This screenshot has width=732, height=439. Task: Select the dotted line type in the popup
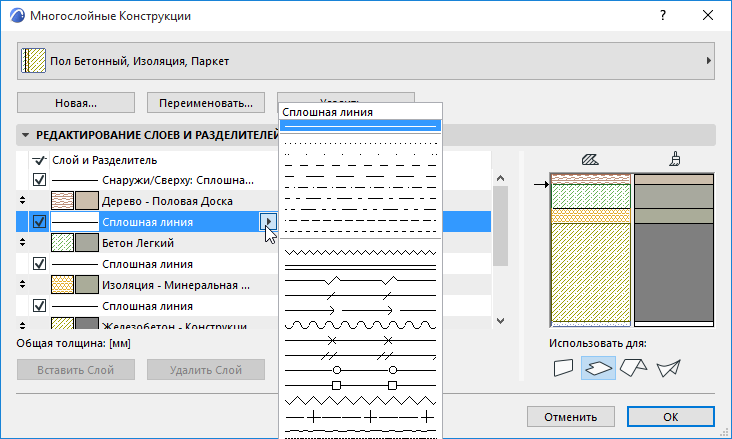(360, 143)
